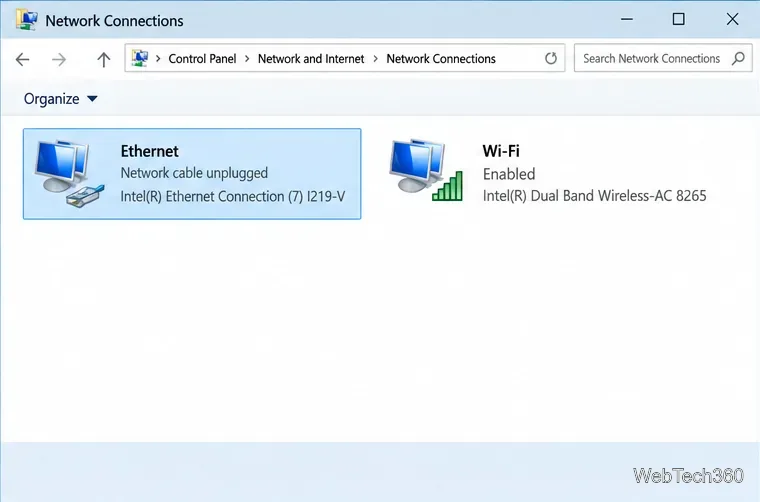Click the Network Connections breadcrumb
The width and height of the screenshot is (760, 502).
pos(441,59)
